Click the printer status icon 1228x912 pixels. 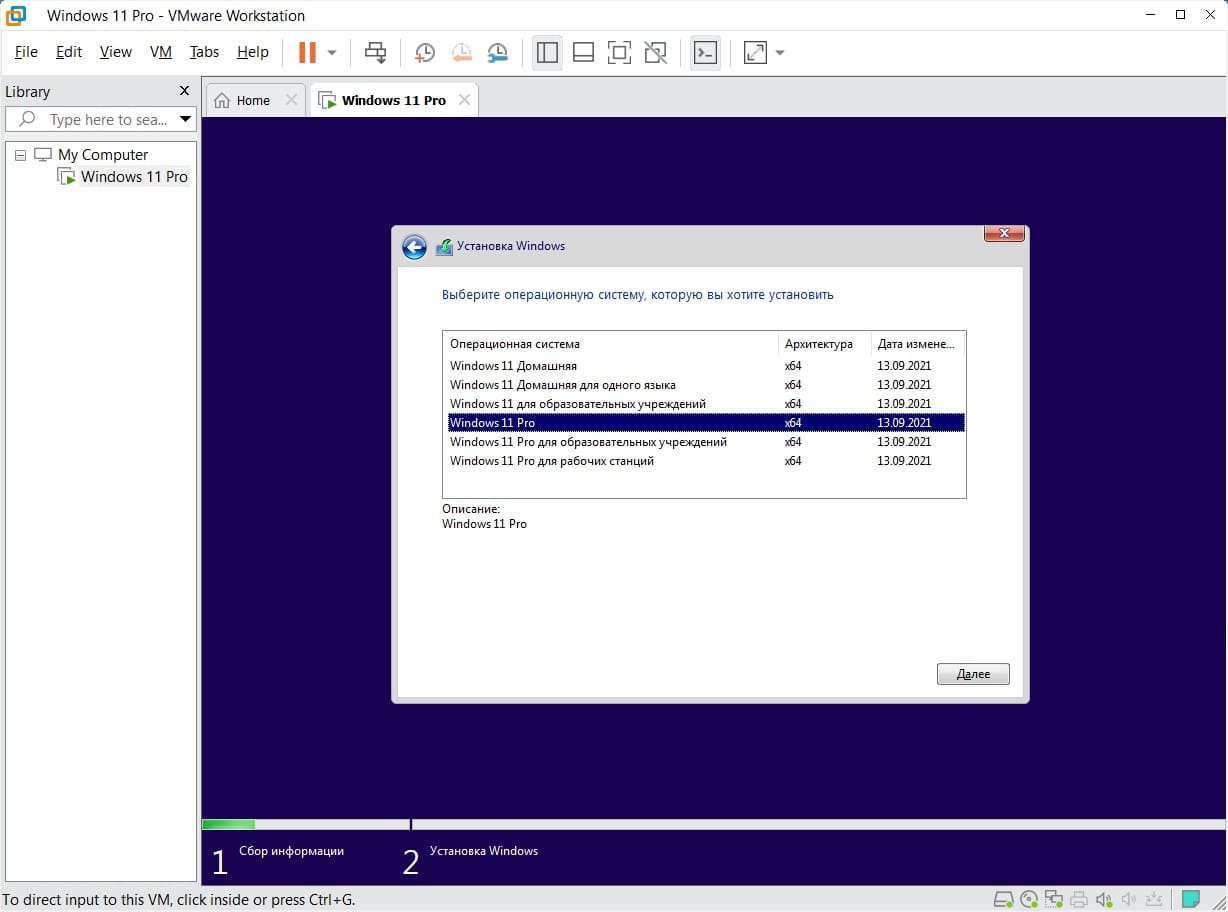1079,899
